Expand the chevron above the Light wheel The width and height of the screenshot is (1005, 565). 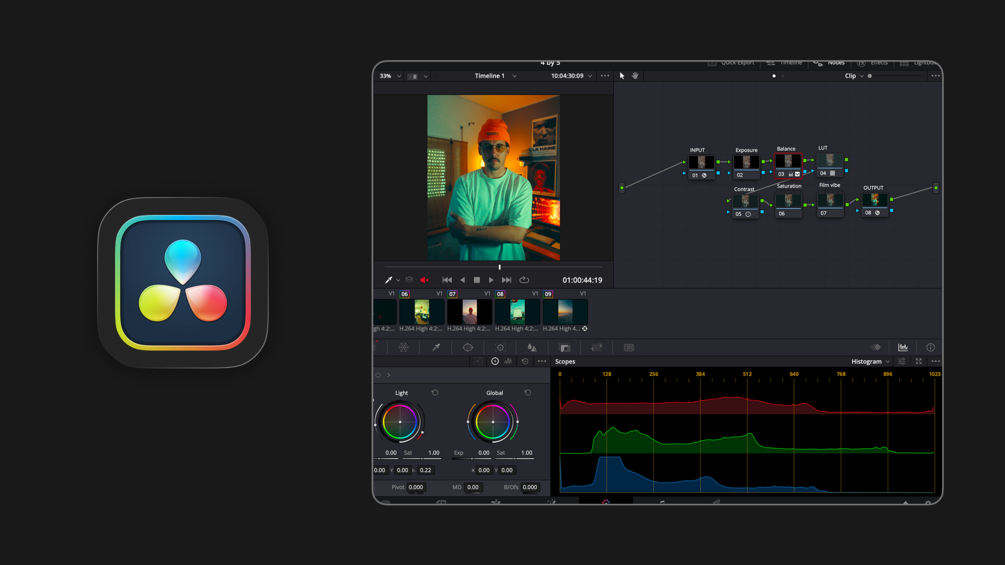coord(388,375)
